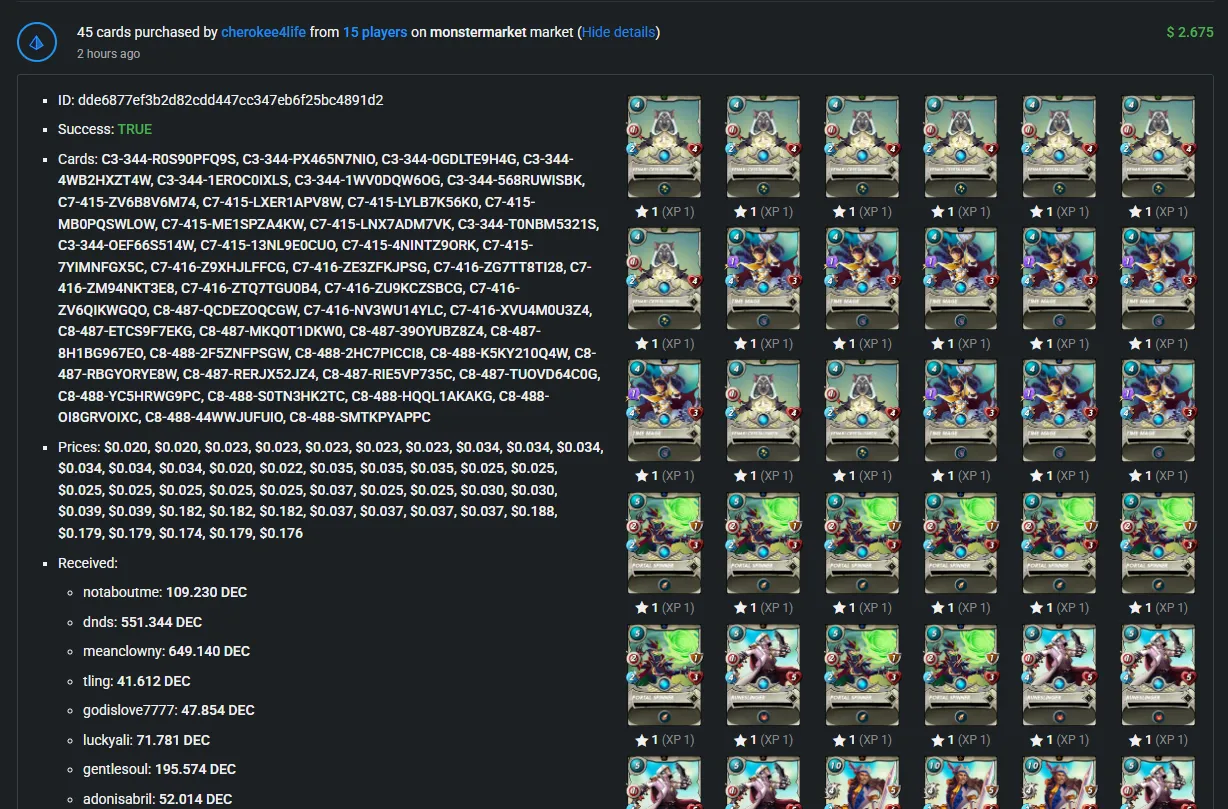
Task: Click the '$0.174' price value
Action: [x=180, y=533]
